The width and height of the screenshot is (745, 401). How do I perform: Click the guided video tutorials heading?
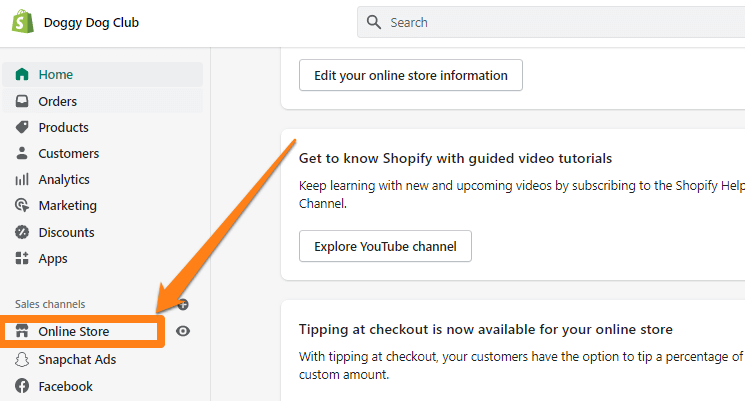455,158
